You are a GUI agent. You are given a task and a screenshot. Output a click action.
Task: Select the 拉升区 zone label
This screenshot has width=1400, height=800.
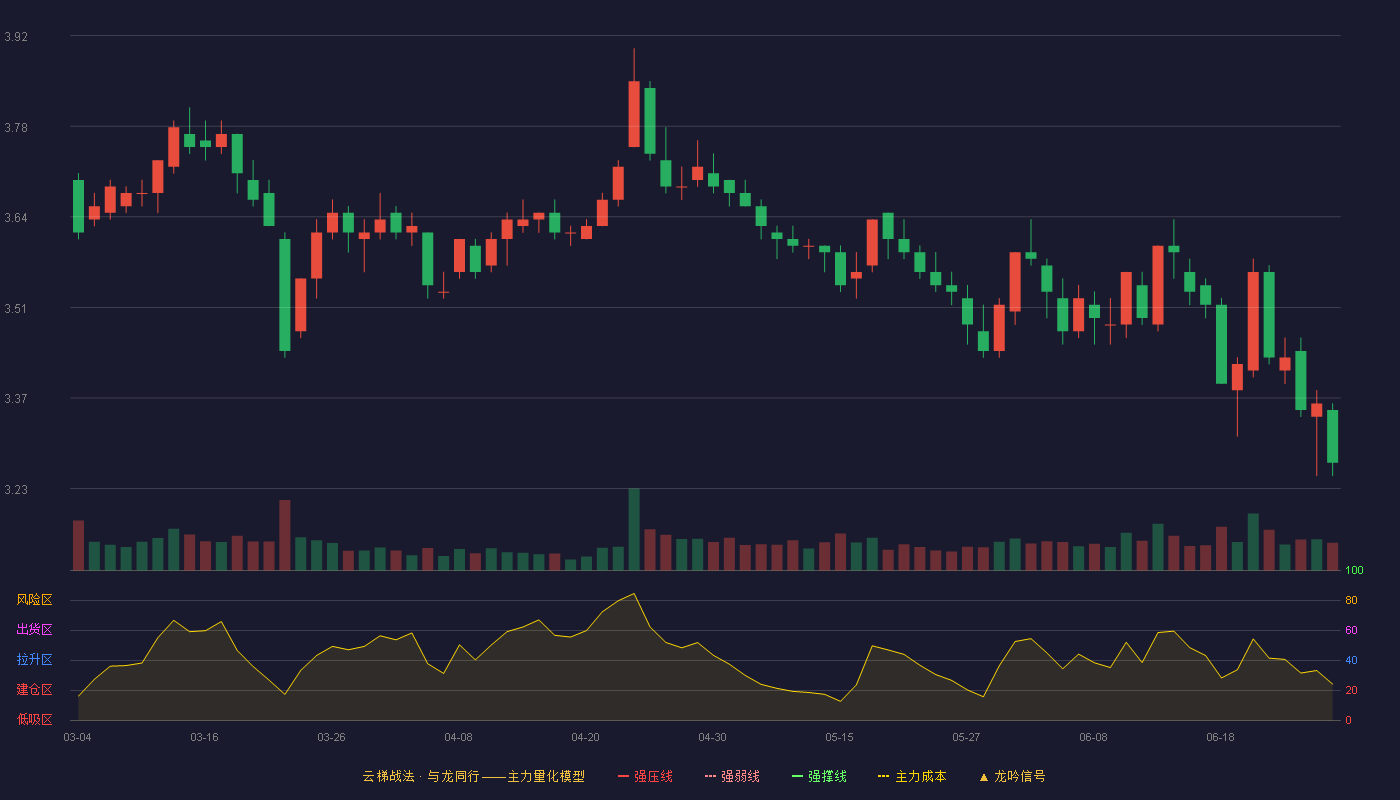34,660
